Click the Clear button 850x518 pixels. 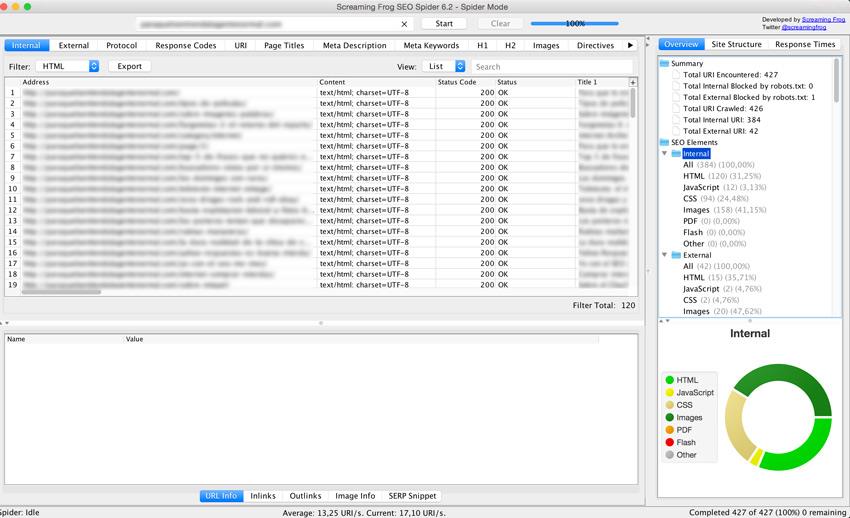coord(500,24)
